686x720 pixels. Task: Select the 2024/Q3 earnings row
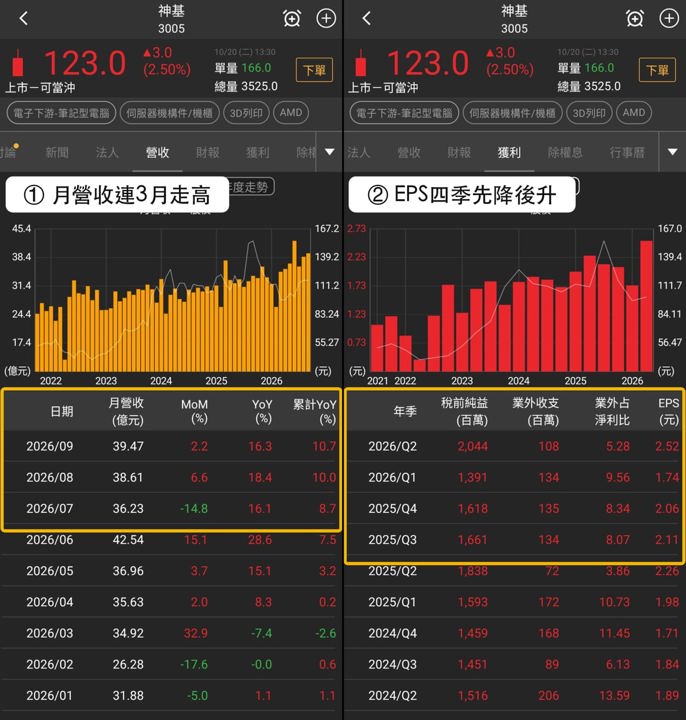[514, 664]
